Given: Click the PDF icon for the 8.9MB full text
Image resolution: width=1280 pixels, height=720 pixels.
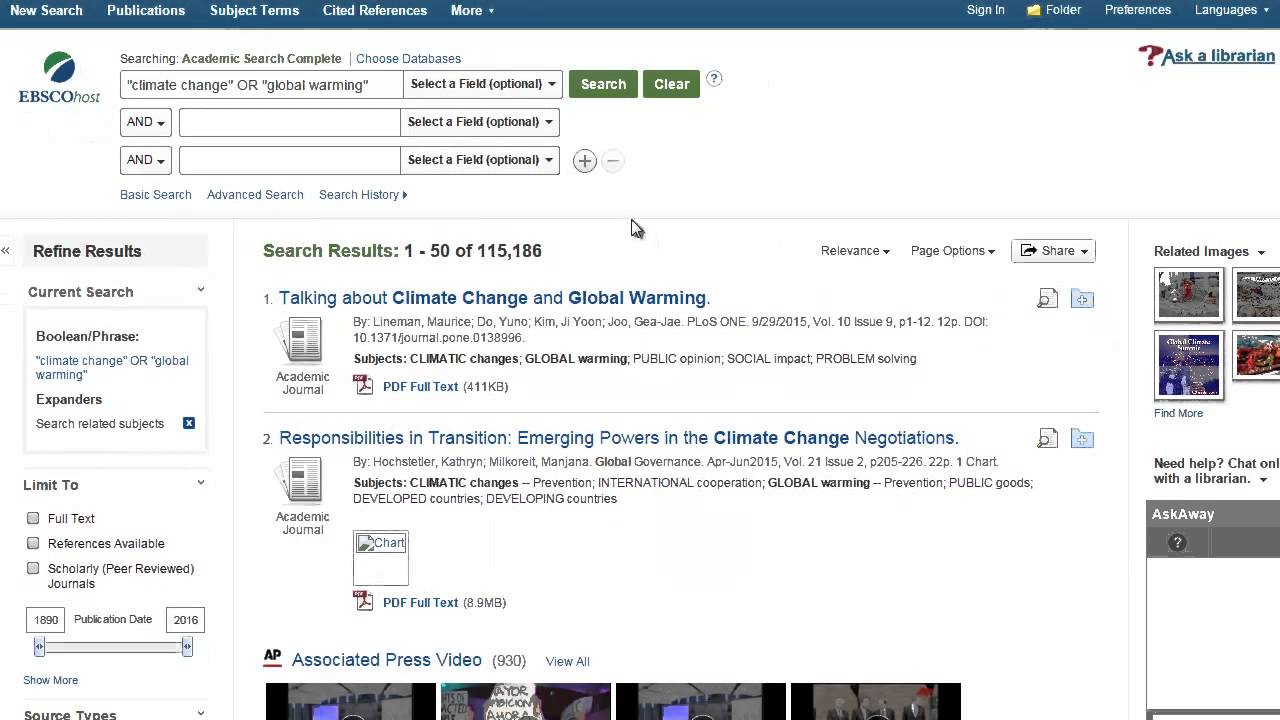Looking at the screenshot, I should [x=364, y=602].
